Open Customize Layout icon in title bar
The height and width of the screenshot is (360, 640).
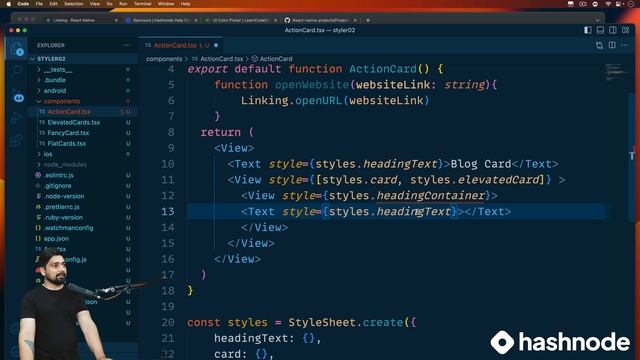(626, 30)
